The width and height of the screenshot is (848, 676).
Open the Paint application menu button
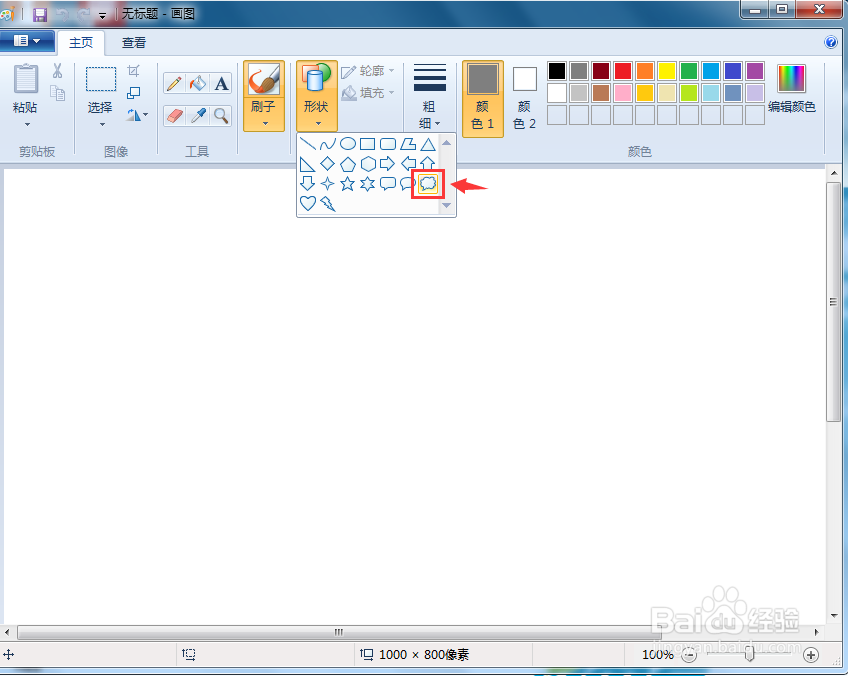point(26,41)
